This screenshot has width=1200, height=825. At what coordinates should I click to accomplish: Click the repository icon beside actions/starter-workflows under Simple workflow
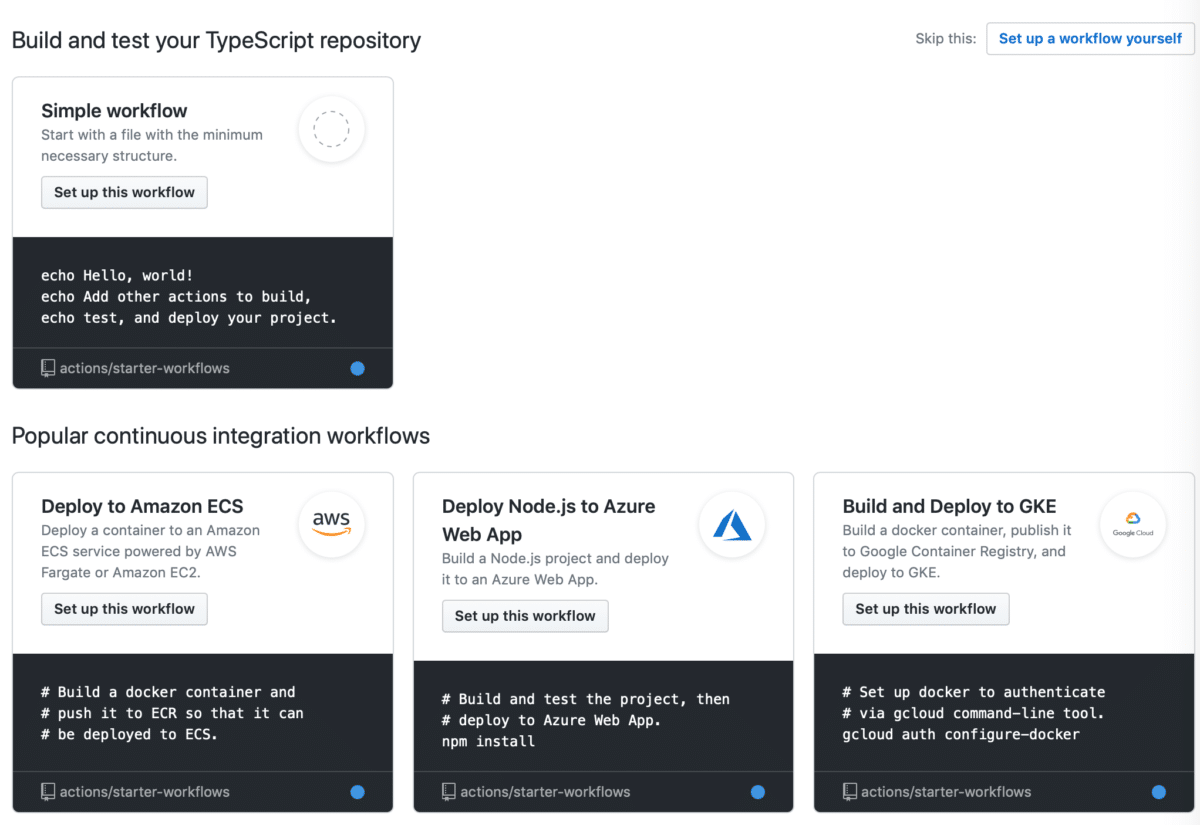click(x=48, y=368)
